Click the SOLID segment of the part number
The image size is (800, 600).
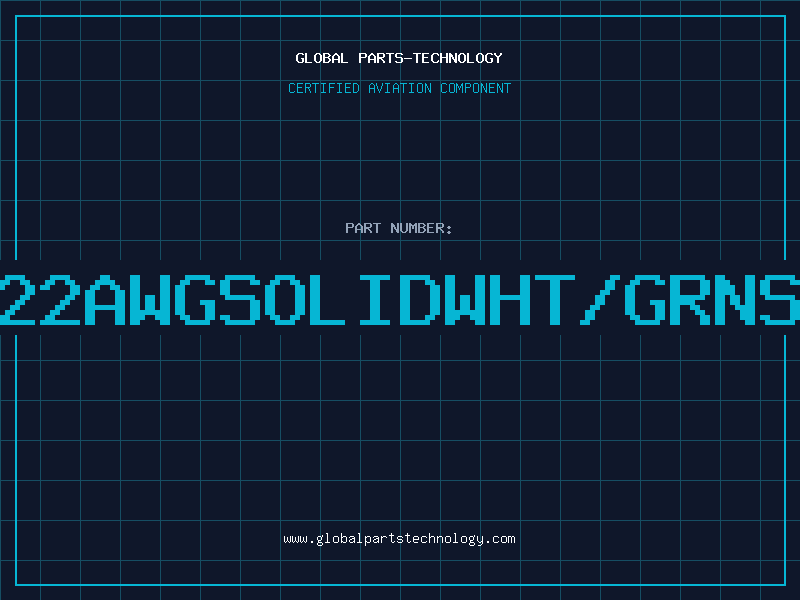tap(332, 298)
